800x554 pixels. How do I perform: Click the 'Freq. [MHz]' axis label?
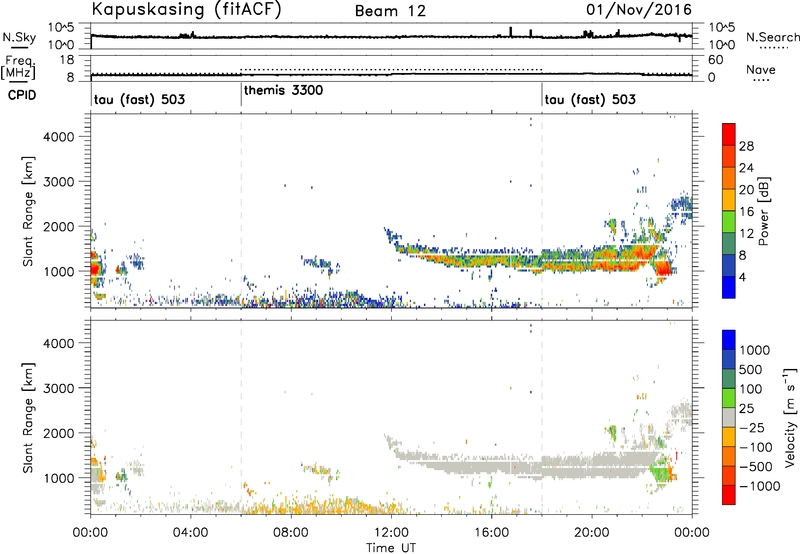(x=19, y=67)
